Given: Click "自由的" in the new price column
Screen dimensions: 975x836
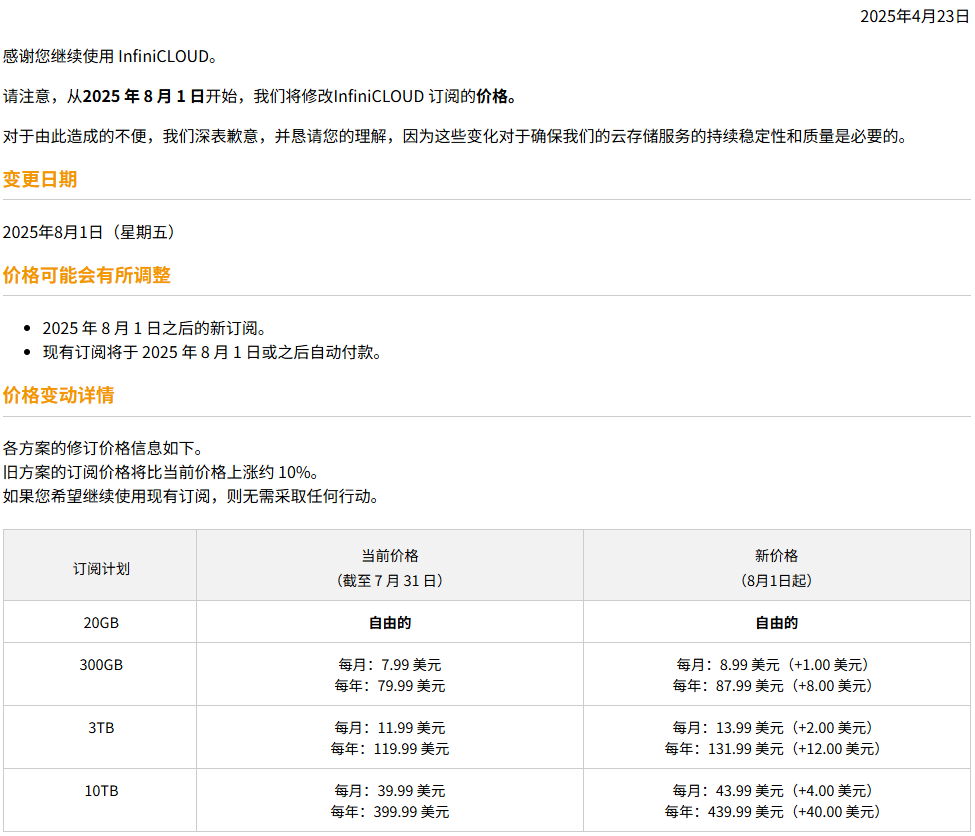Looking at the screenshot, I should coord(776,623).
